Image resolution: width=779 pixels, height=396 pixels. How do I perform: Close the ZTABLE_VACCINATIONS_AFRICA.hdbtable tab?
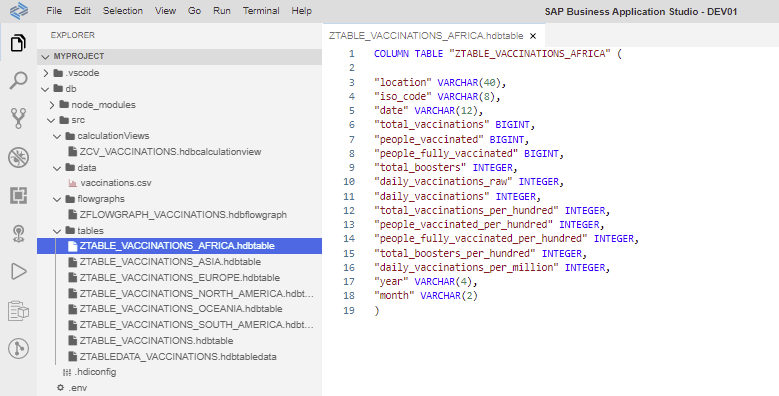click(x=533, y=36)
